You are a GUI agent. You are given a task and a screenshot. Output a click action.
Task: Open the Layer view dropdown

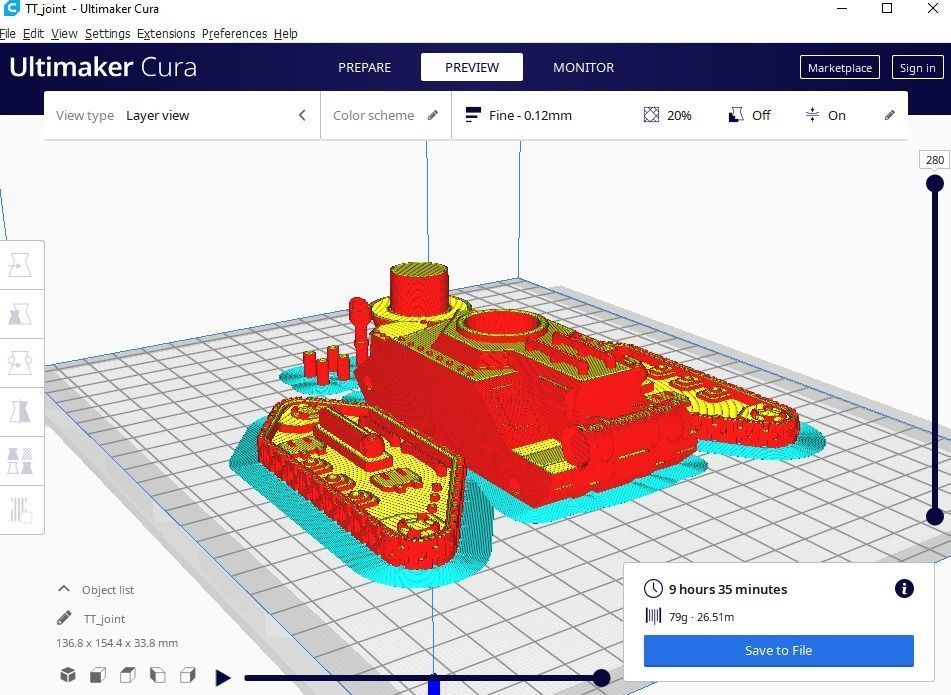click(x=182, y=115)
